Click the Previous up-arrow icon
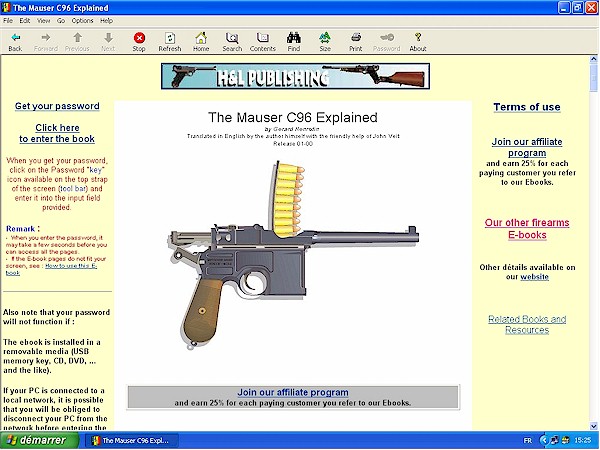The image size is (600, 450). click(x=77, y=38)
